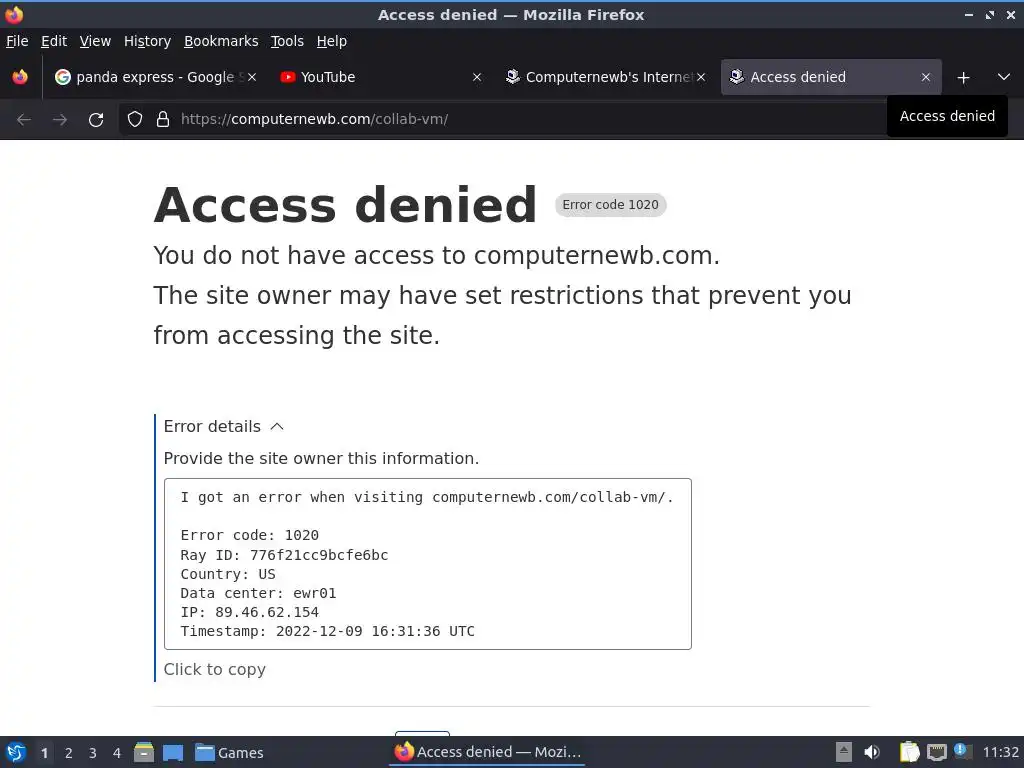The width and height of the screenshot is (1024, 768).
Task: Close the Access denied tab
Action: [925, 77]
